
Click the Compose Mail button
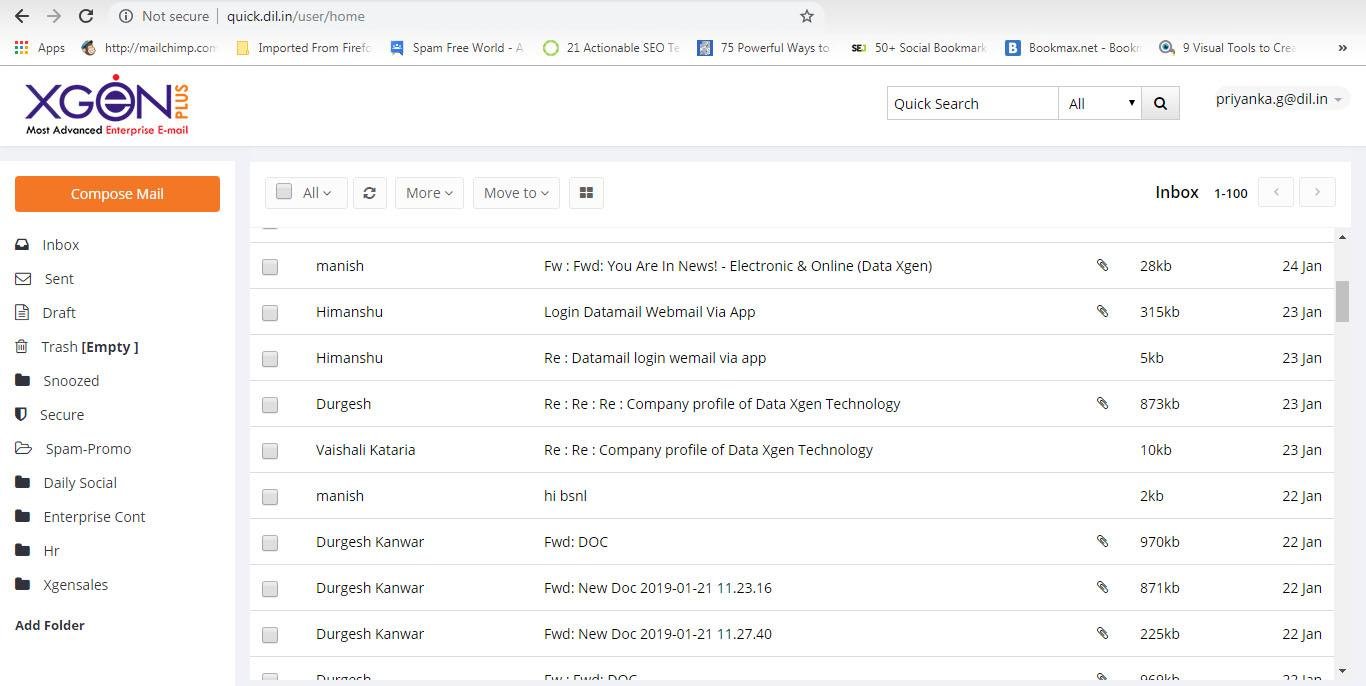tap(117, 193)
